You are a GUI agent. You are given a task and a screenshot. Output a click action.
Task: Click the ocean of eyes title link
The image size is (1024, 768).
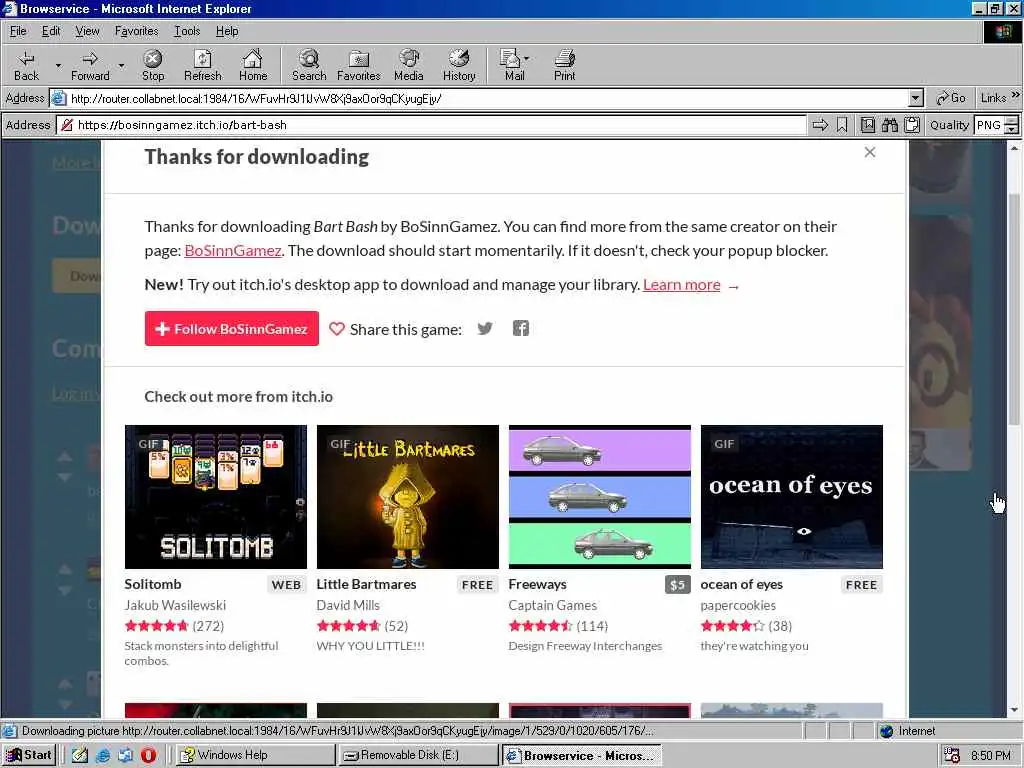click(x=741, y=584)
